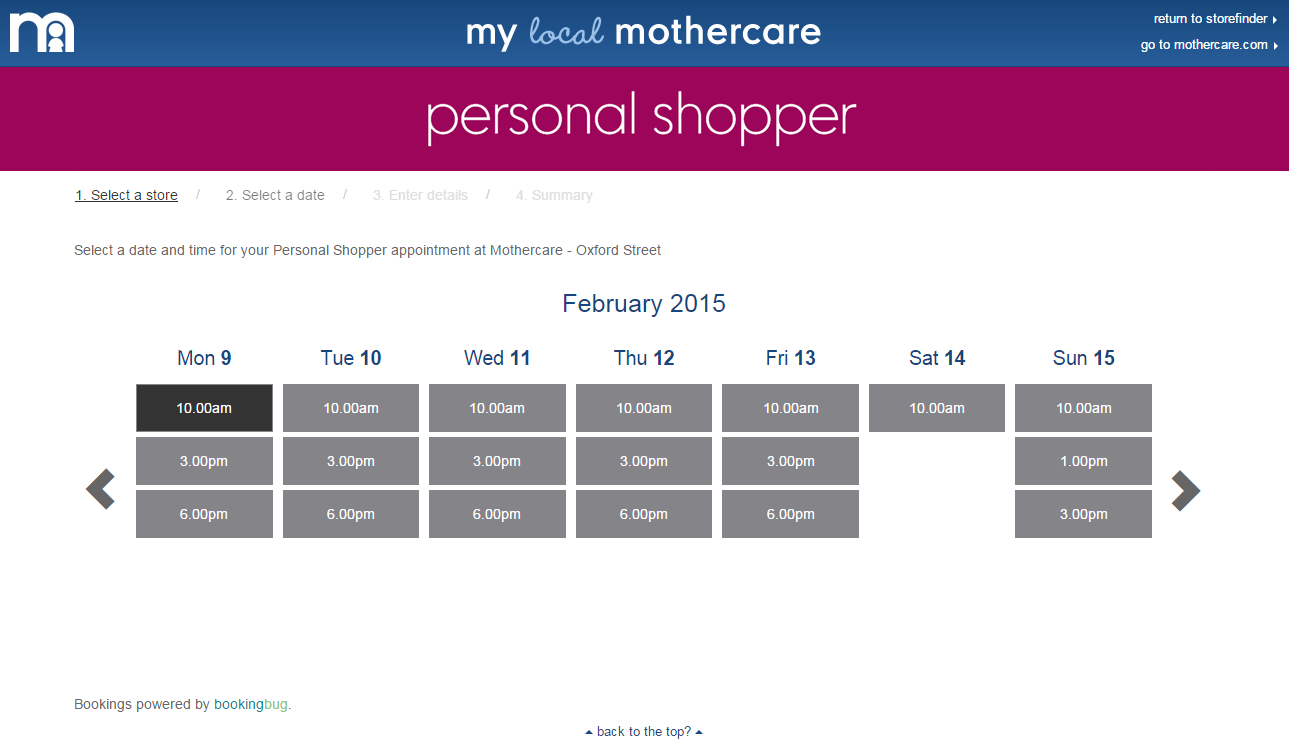1289x747 pixels.
Task: Select the '2. Select a date' step
Action: 275,196
